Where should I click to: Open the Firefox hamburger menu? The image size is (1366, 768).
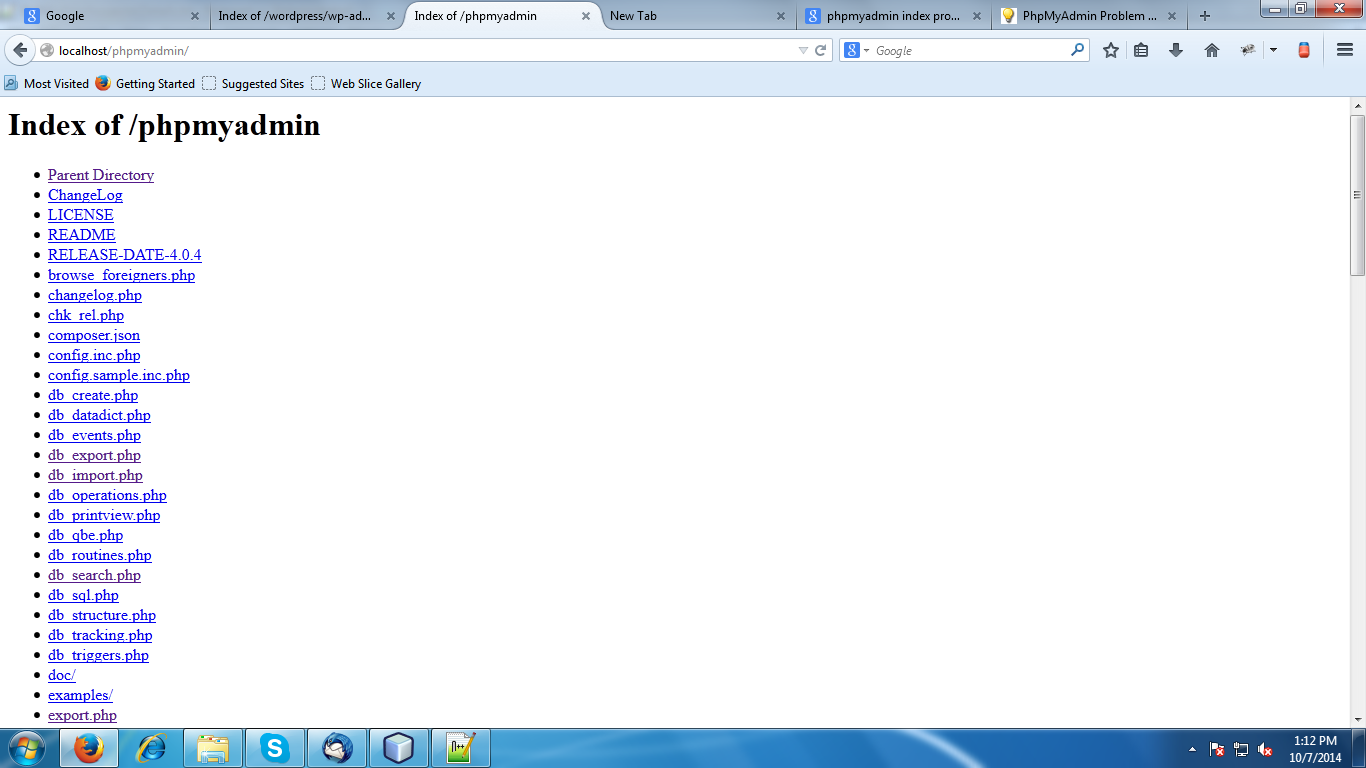(1345, 50)
